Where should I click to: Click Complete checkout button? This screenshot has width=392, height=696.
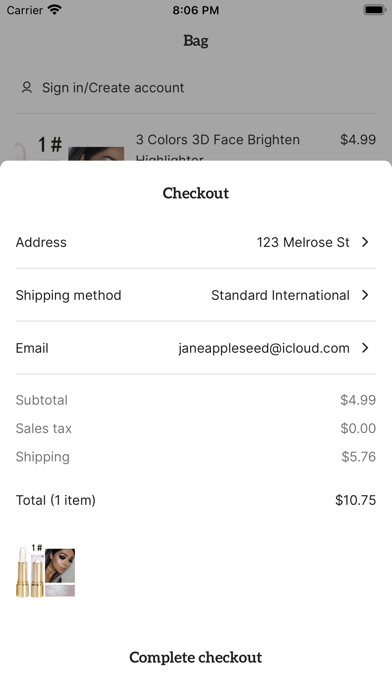(x=196, y=657)
